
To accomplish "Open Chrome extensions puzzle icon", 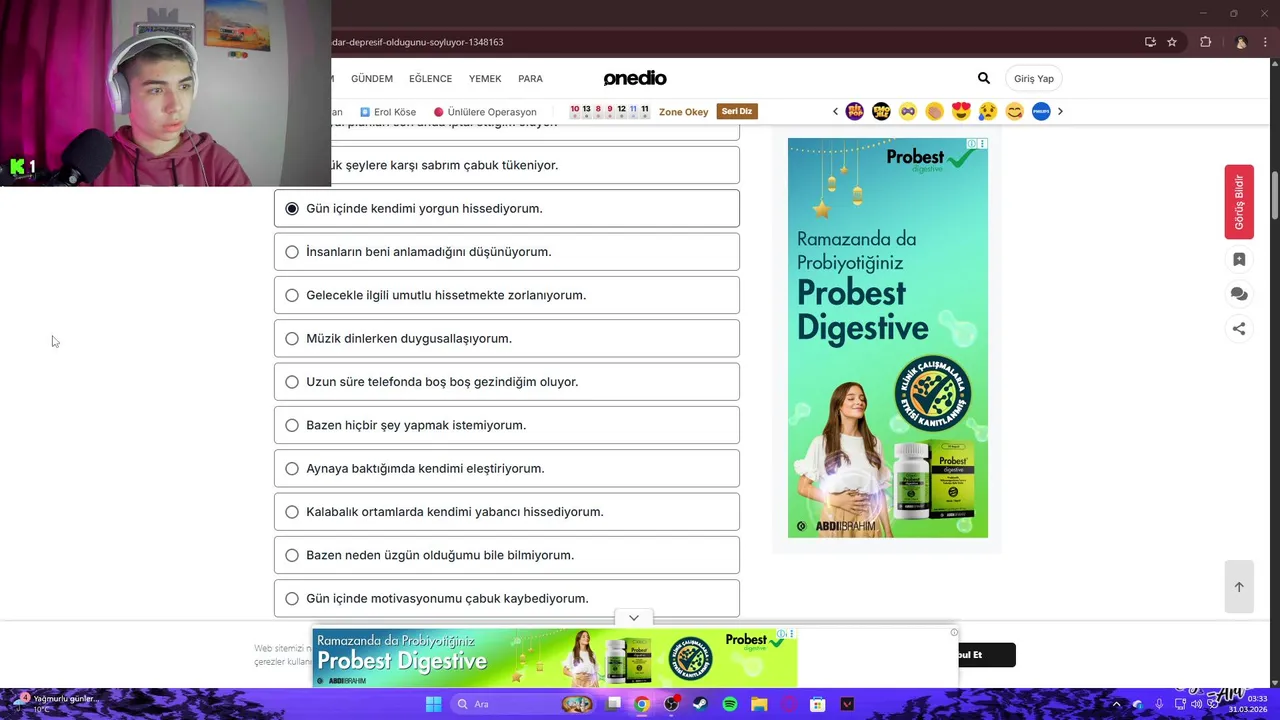I will (x=1205, y=42).
